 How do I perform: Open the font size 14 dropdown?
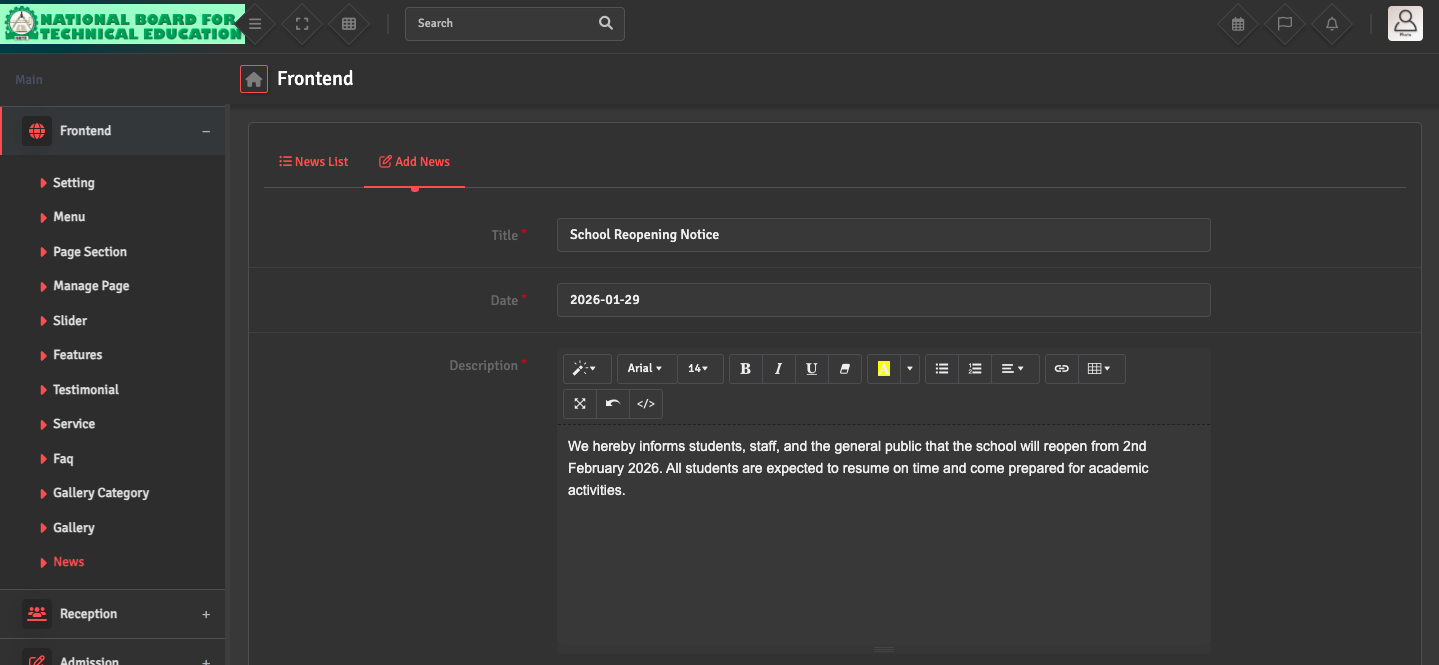click(698, 369)
